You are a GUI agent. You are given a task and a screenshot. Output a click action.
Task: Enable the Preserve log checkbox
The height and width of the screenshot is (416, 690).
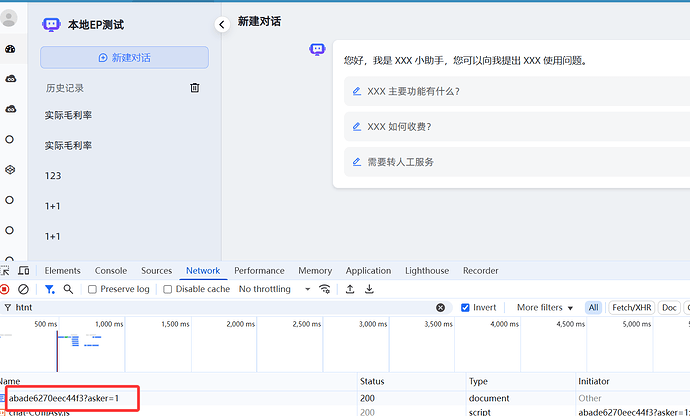(x=93, y=289)
